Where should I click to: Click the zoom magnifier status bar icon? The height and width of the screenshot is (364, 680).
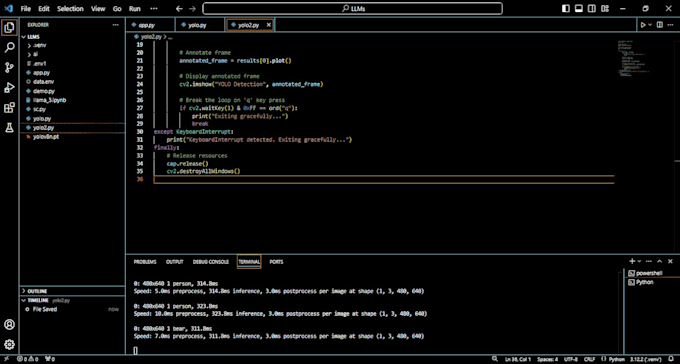click(495, 359)
